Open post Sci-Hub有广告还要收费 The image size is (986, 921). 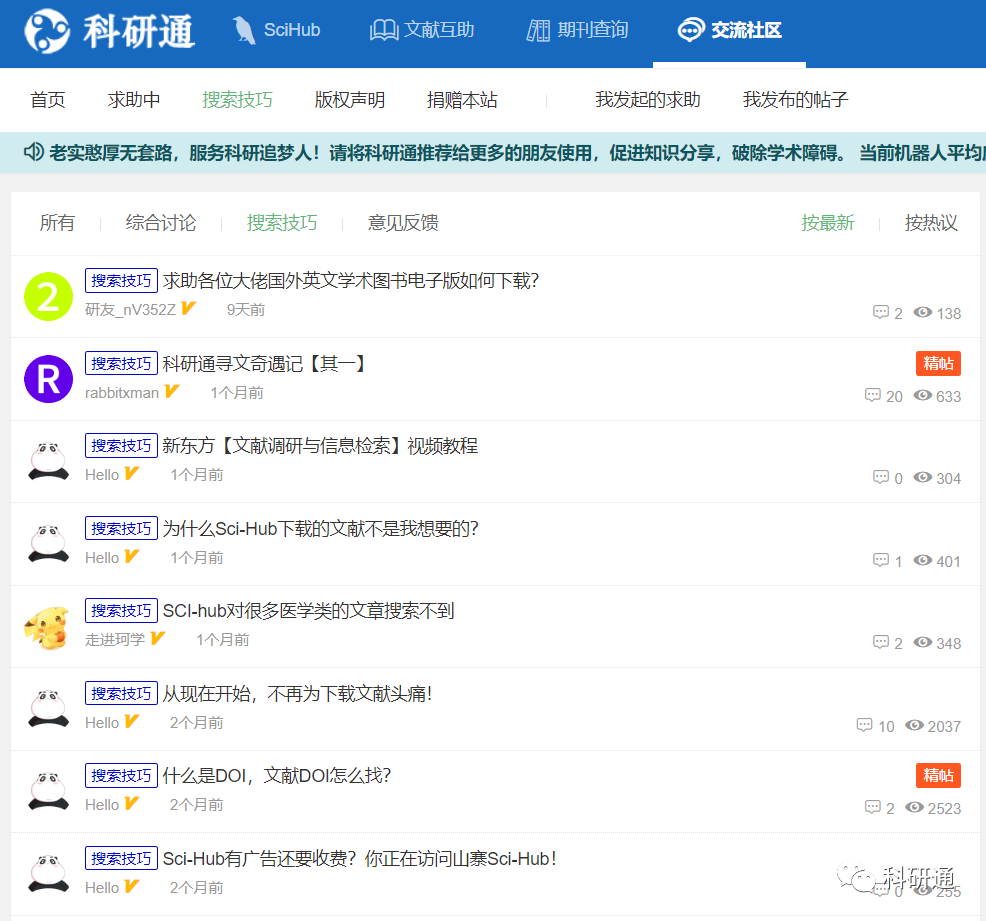click(360, 858)
